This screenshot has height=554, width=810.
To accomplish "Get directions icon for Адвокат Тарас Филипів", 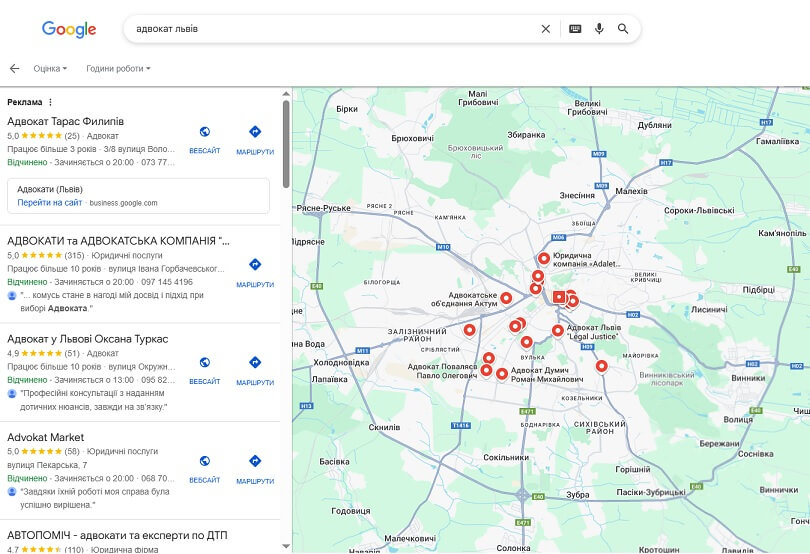I will coord(255,132).
